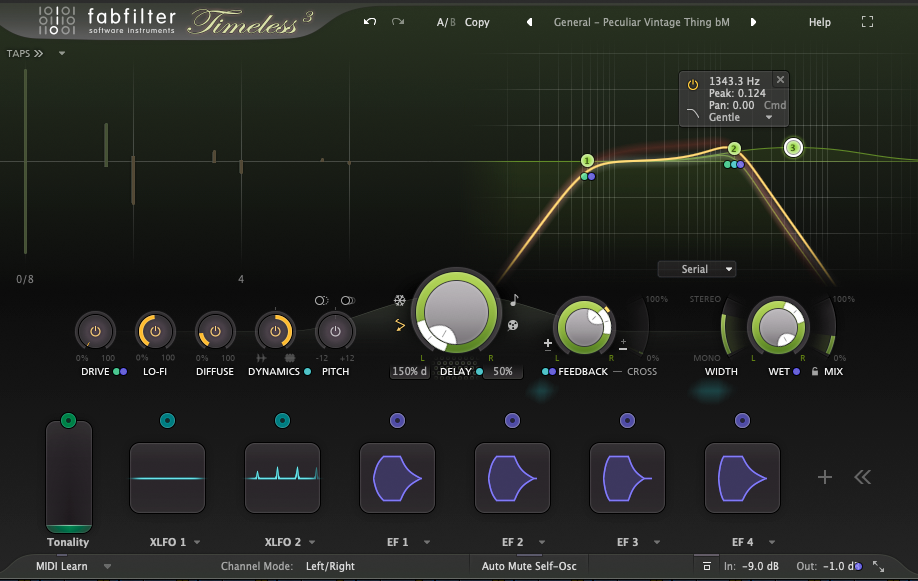Click the XLFO 2 modulation drag dot

point(282,420)
